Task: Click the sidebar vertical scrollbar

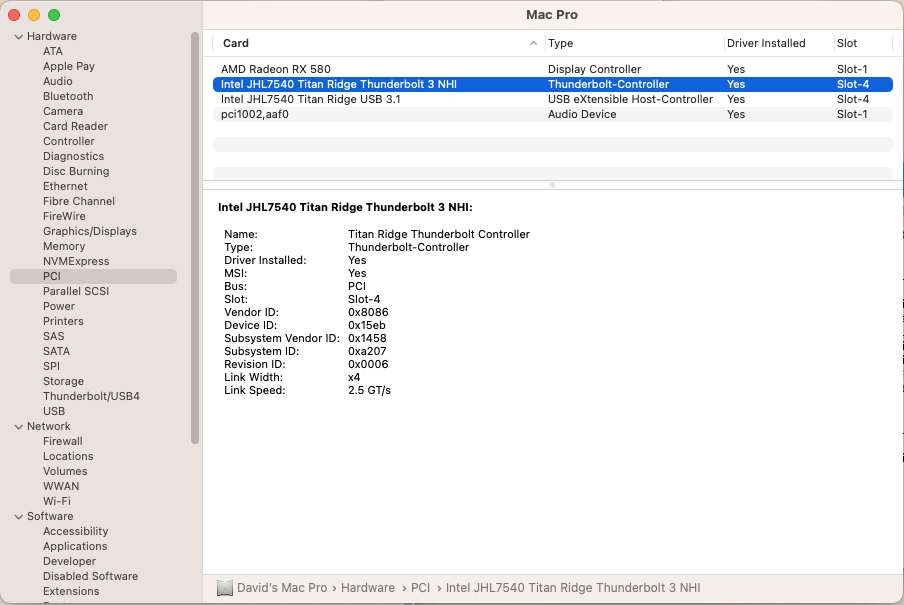Action: pos(195,238)
